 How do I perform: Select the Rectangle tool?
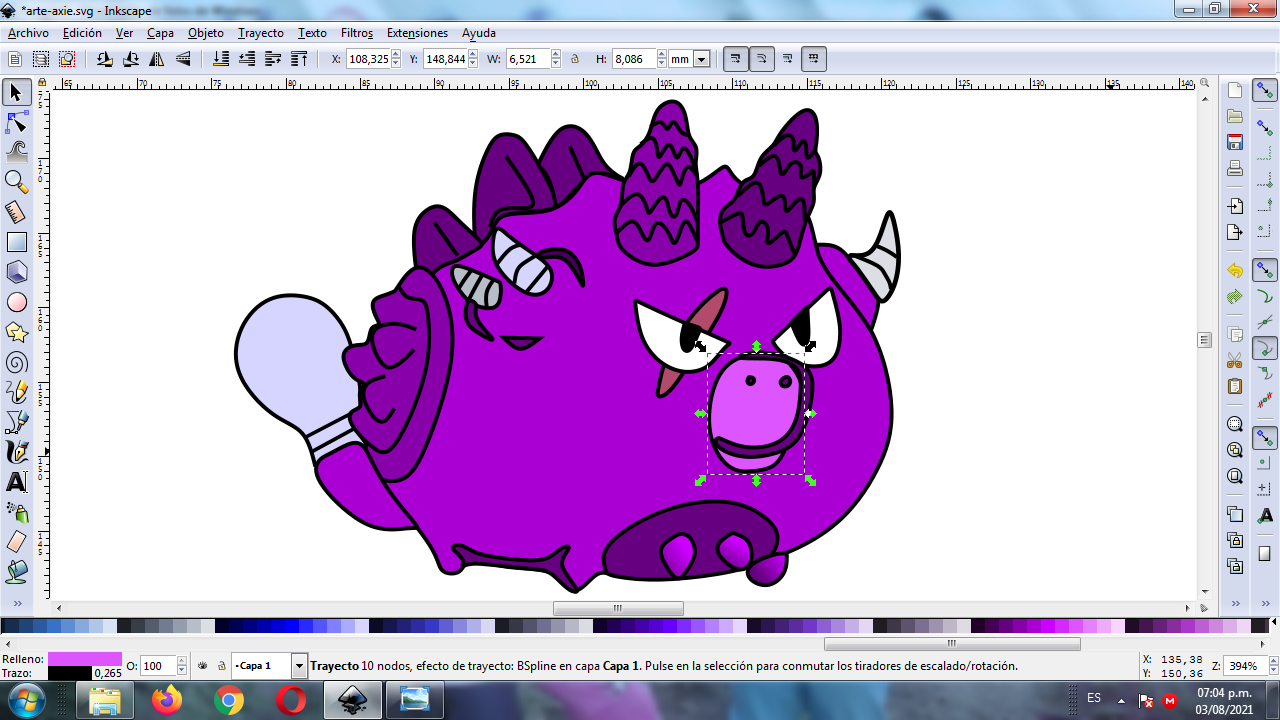[x=16, y=242]
